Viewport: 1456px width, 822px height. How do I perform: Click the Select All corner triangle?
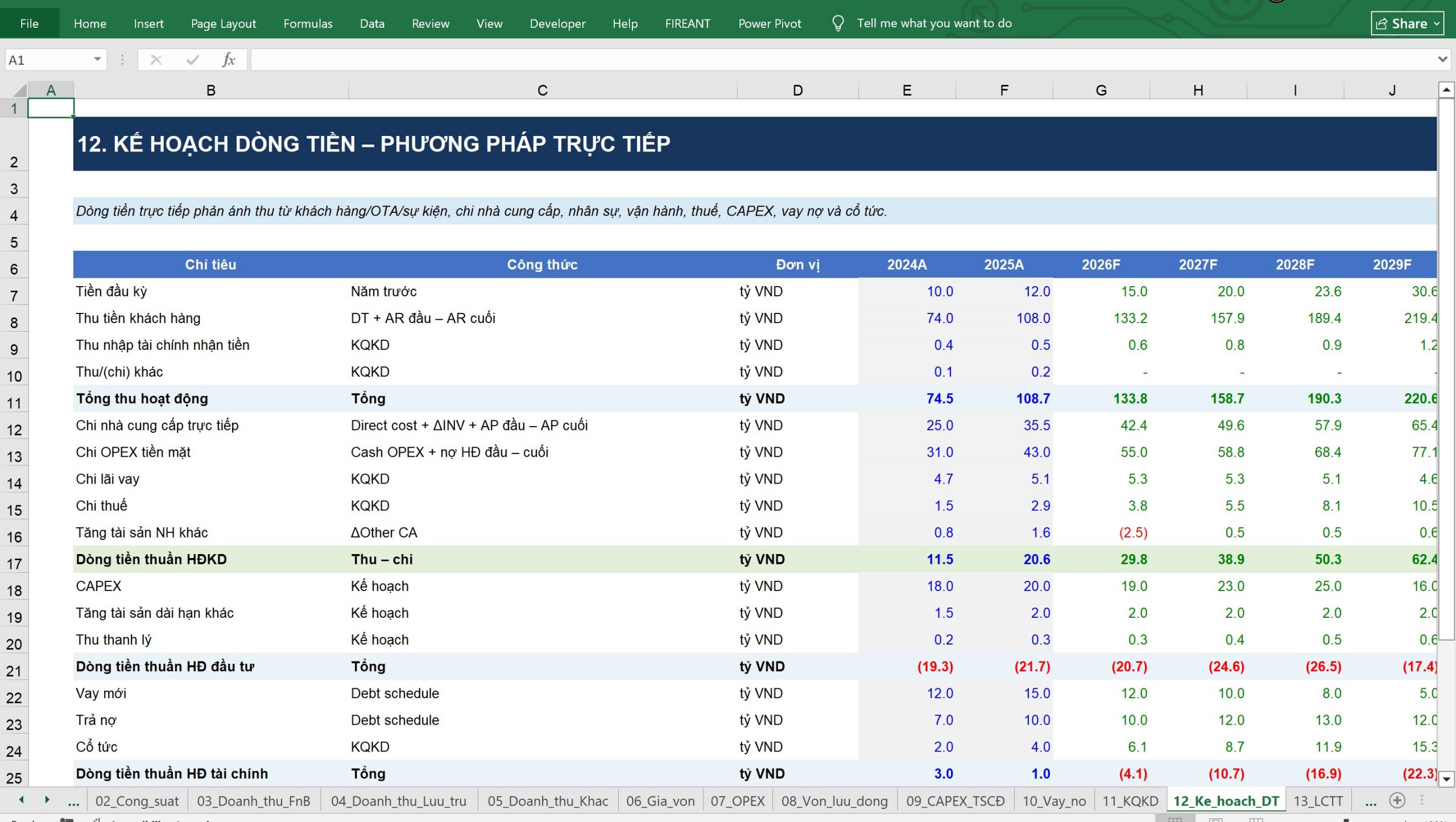point(20,90)
